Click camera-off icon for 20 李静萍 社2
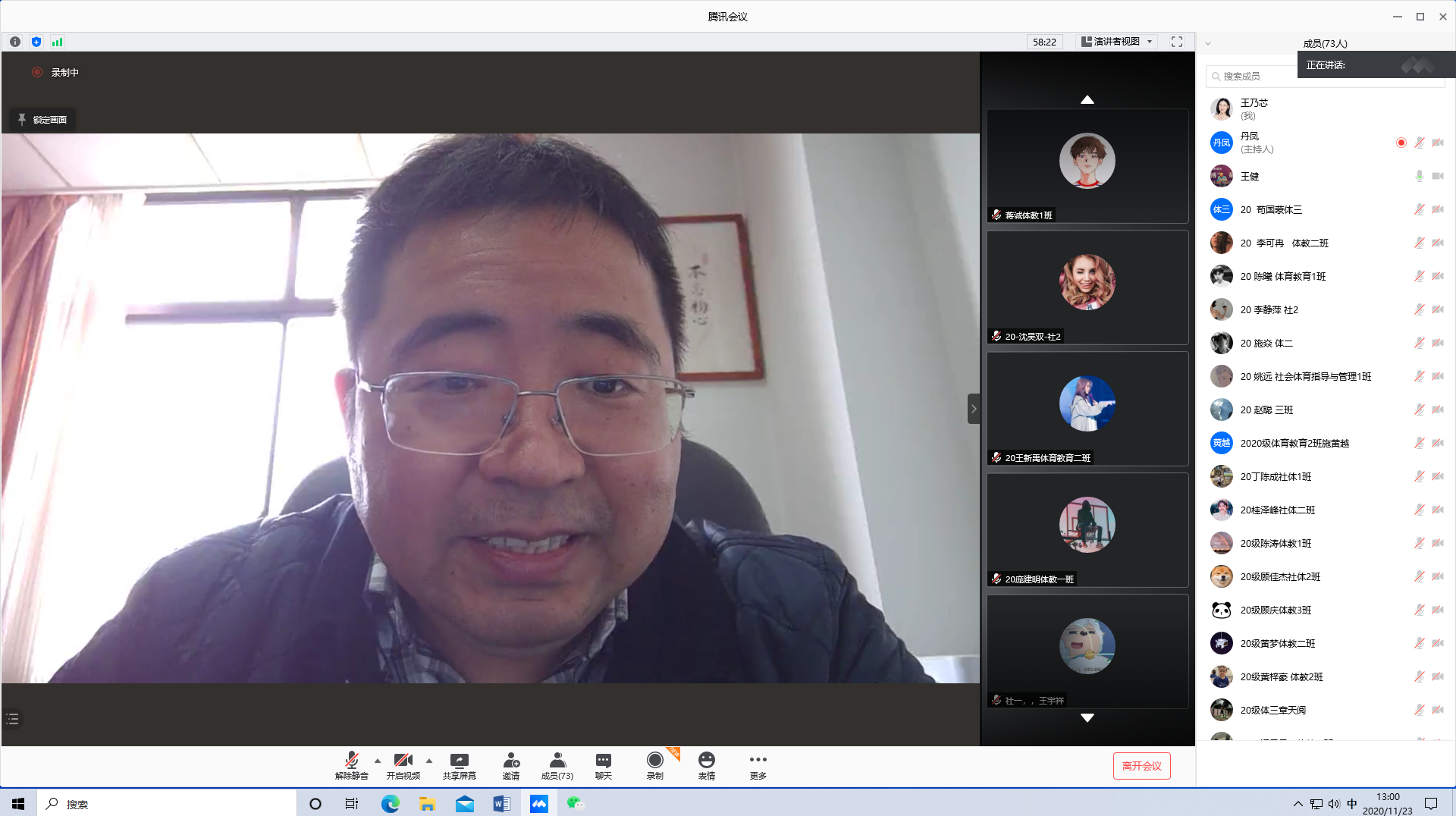 [1438, 309]
